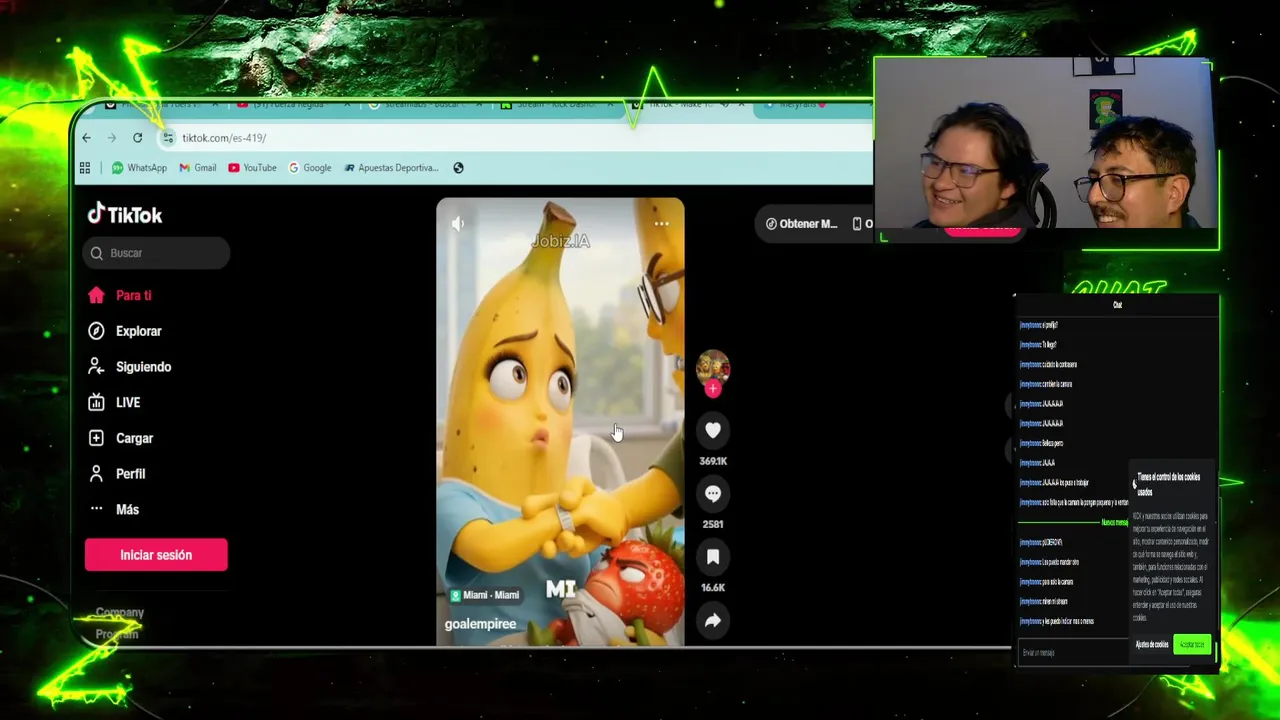Open the Apuestas Deportivas bookmark
1280x720 pixels.
pyautogui.click(x=391, y=168)
